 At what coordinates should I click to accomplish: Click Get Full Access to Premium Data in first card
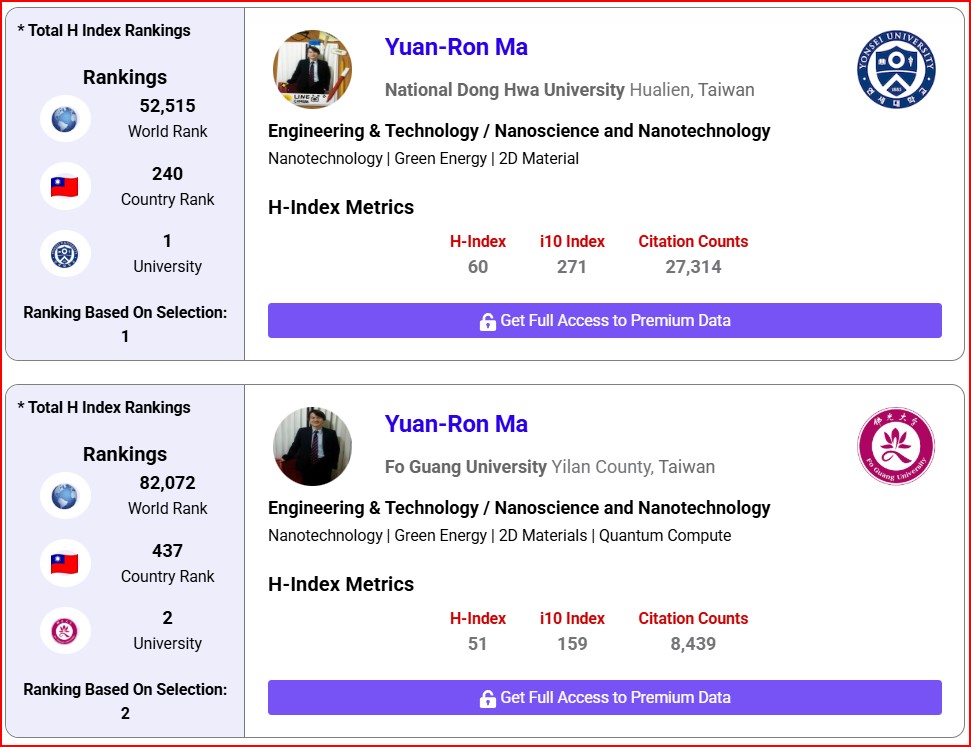604,320
